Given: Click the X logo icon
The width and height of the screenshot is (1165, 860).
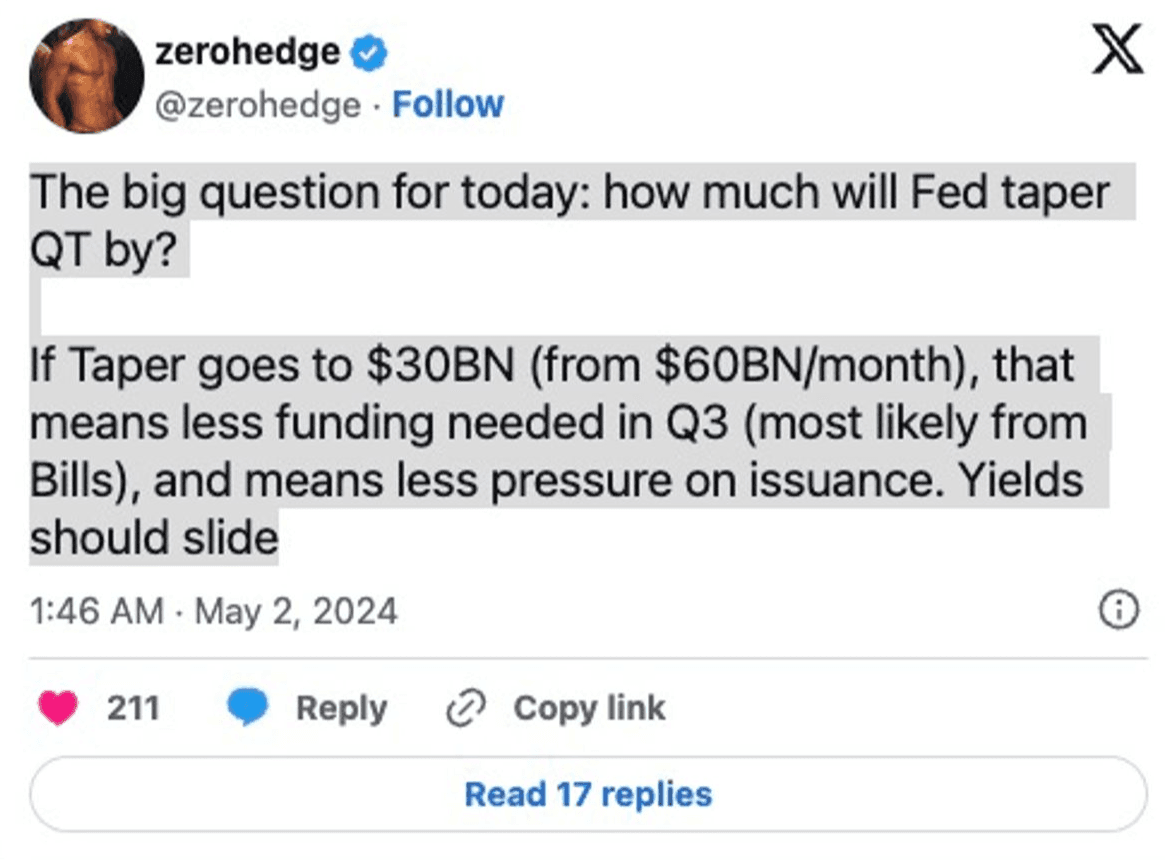Looking at the screenshot, I should pyautogui.click(x=1117, y=50).
